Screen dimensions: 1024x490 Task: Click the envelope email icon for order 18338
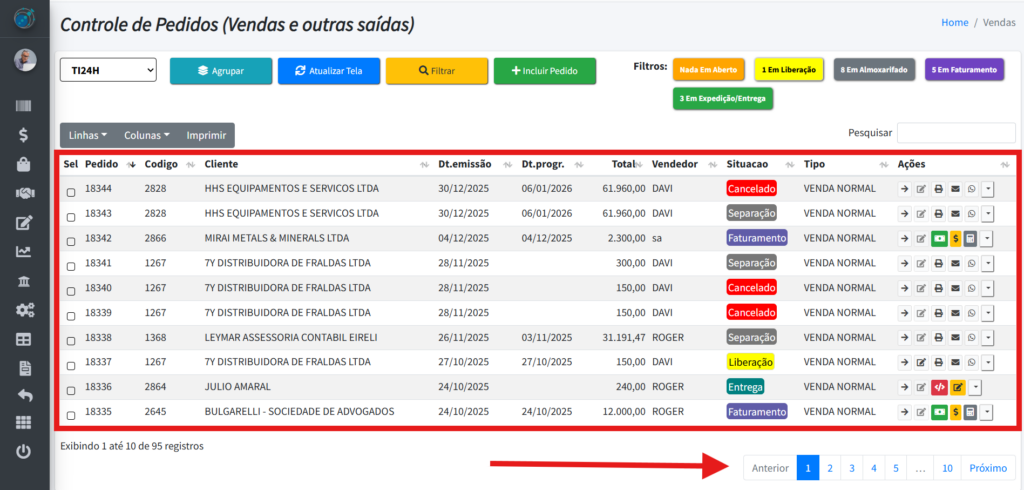point(954,338)
